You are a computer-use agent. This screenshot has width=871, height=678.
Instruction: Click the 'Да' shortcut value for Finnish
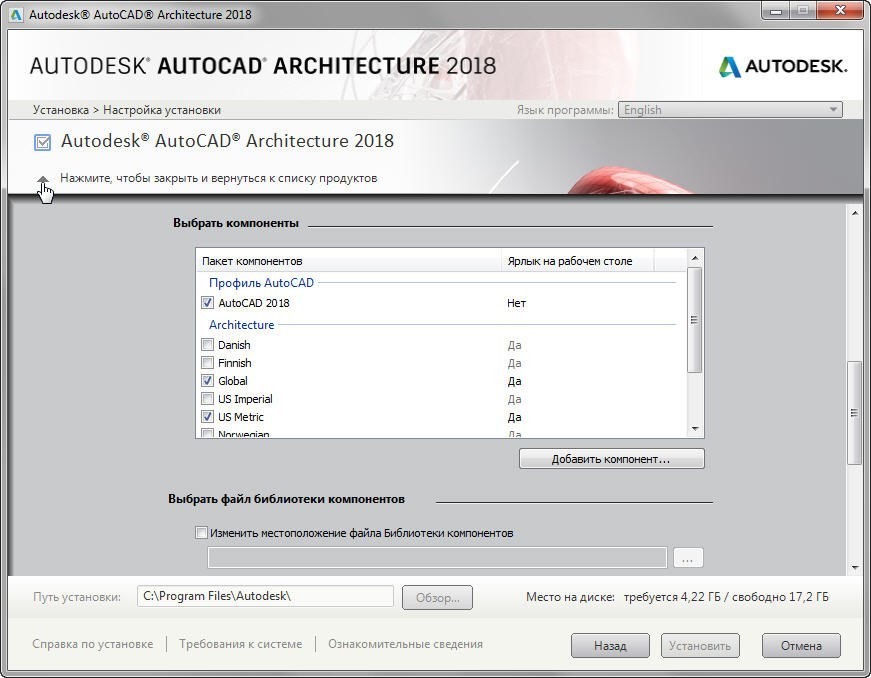(514, 363)
